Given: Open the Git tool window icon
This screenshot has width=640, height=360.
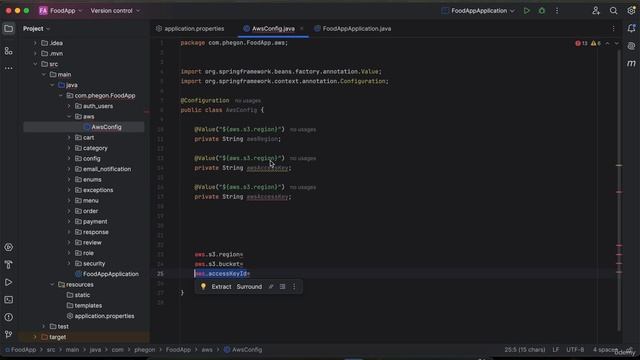Looking at the screenshot, I should coord(8,335).
